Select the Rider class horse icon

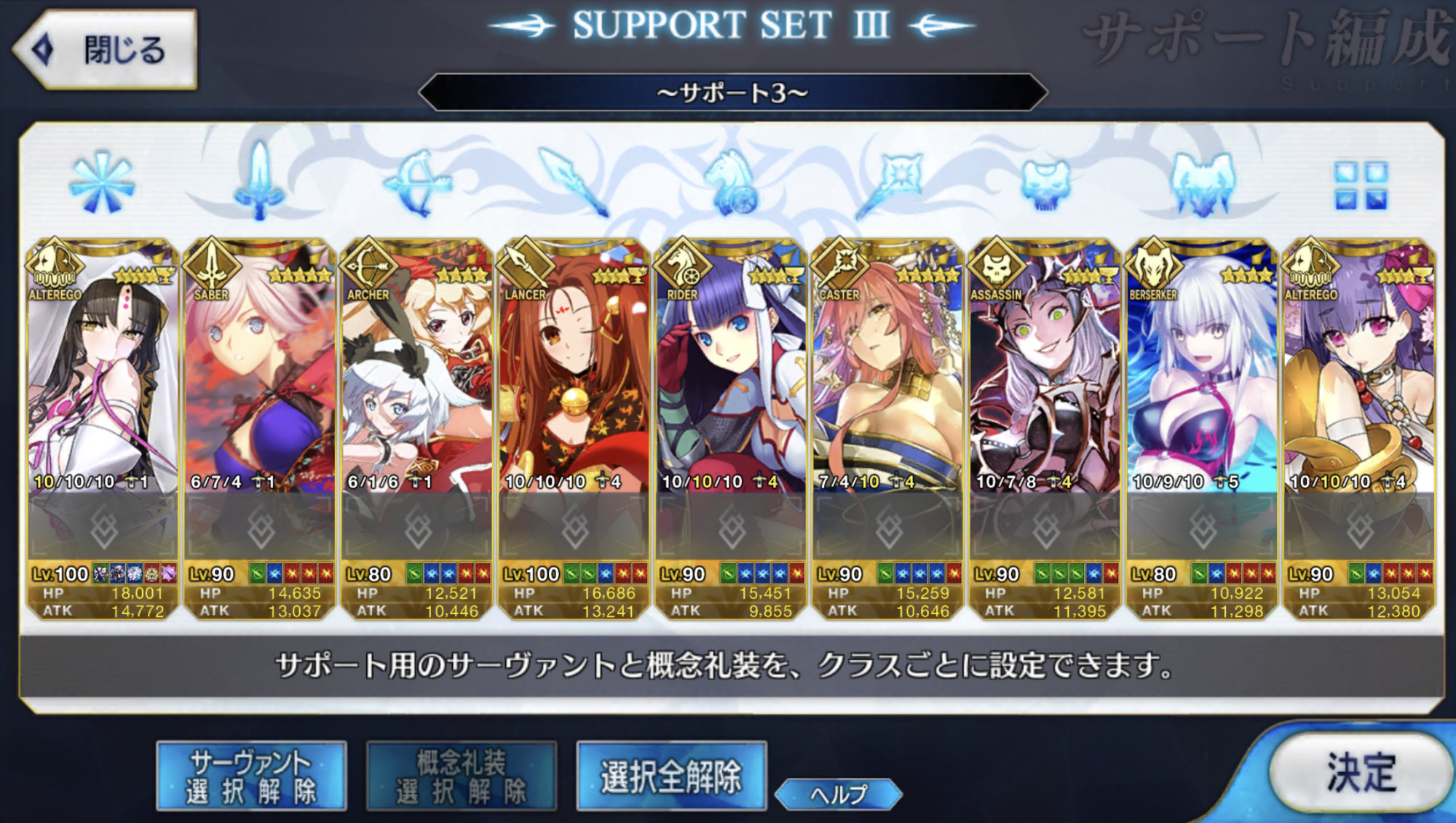(732, 183)
